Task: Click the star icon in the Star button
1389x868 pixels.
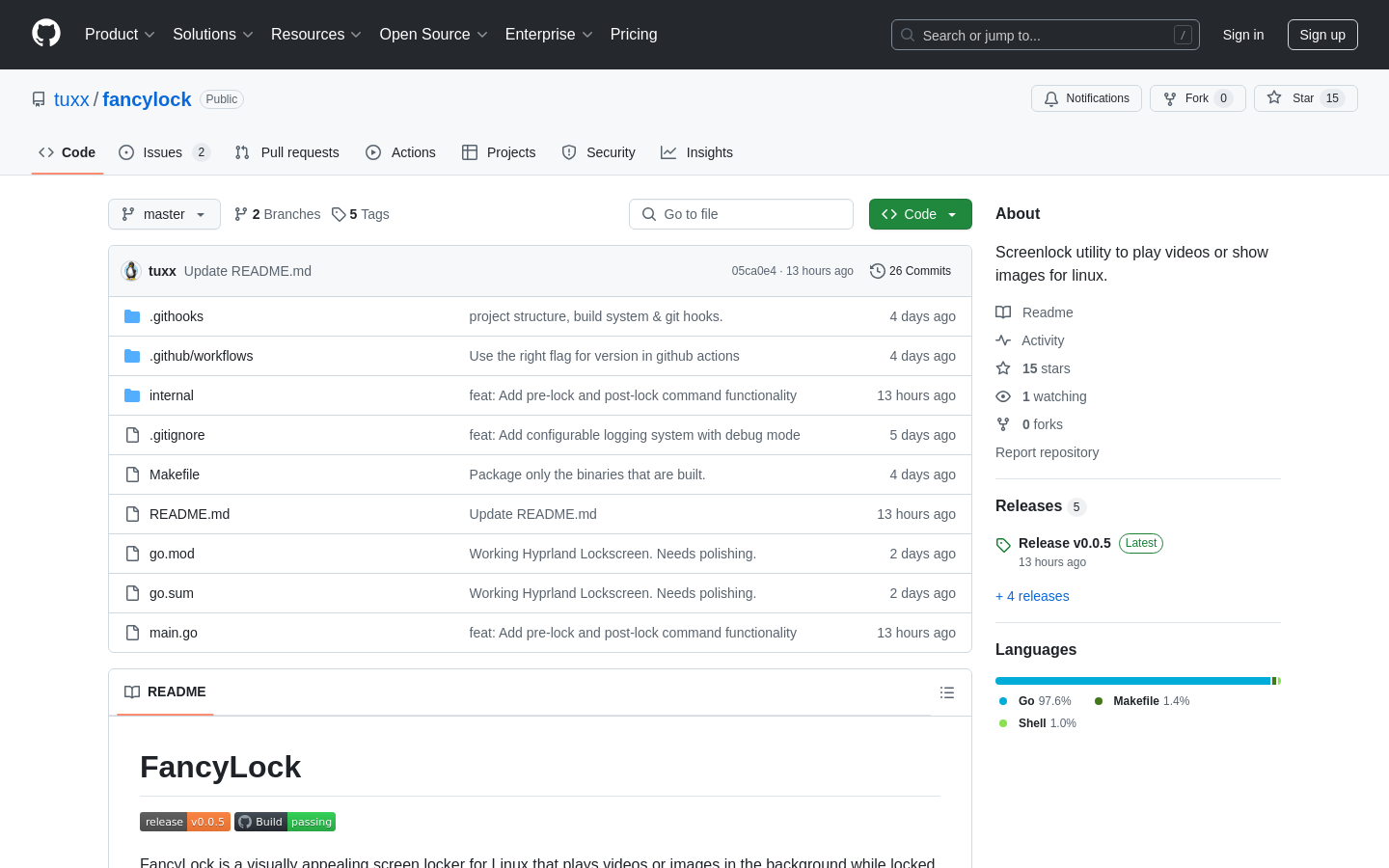Action: point(1274,97)
